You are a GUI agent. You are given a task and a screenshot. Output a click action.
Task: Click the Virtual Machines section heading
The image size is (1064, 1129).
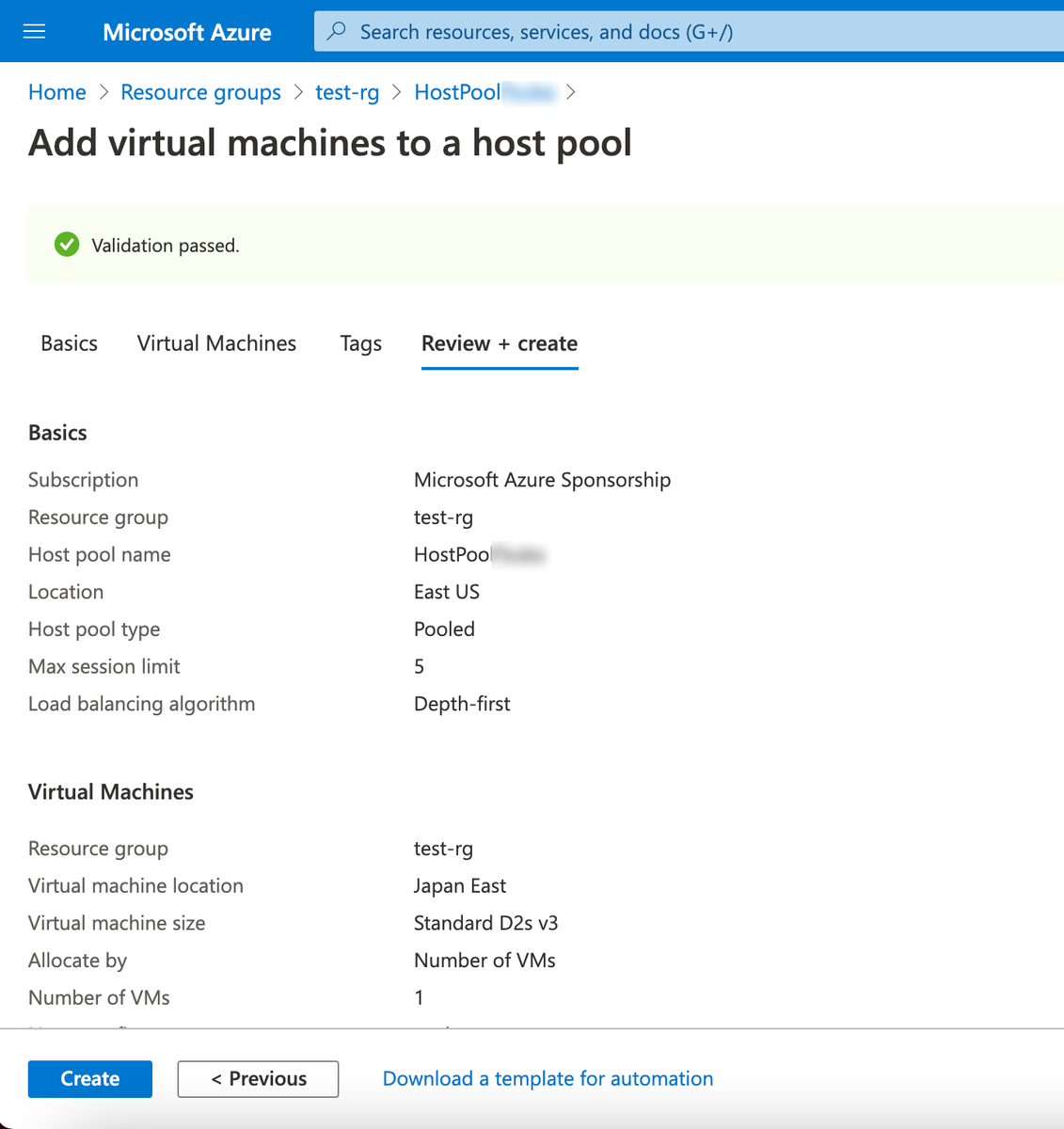111,792
